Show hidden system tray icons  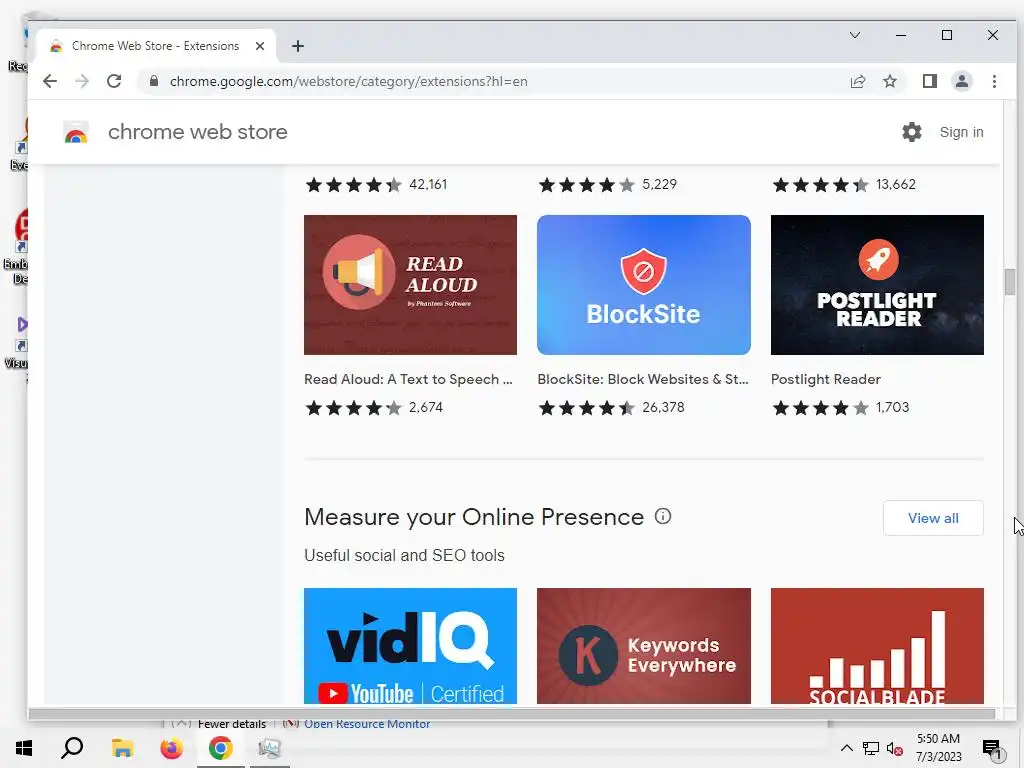[846, 748]
